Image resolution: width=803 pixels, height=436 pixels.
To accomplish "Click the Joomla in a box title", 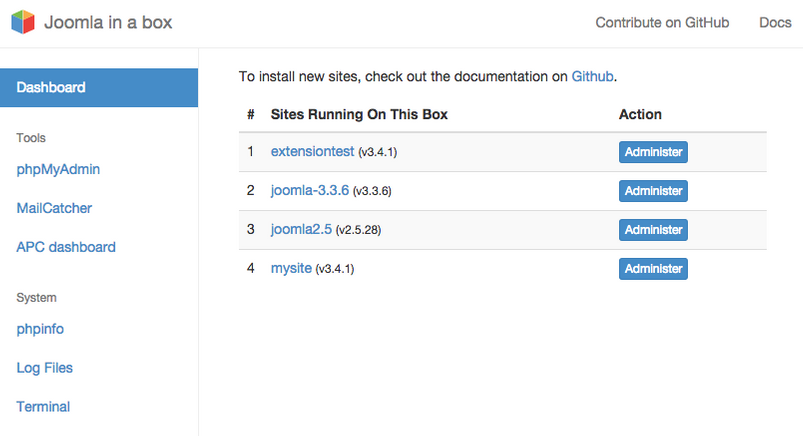I will [108, 23].
